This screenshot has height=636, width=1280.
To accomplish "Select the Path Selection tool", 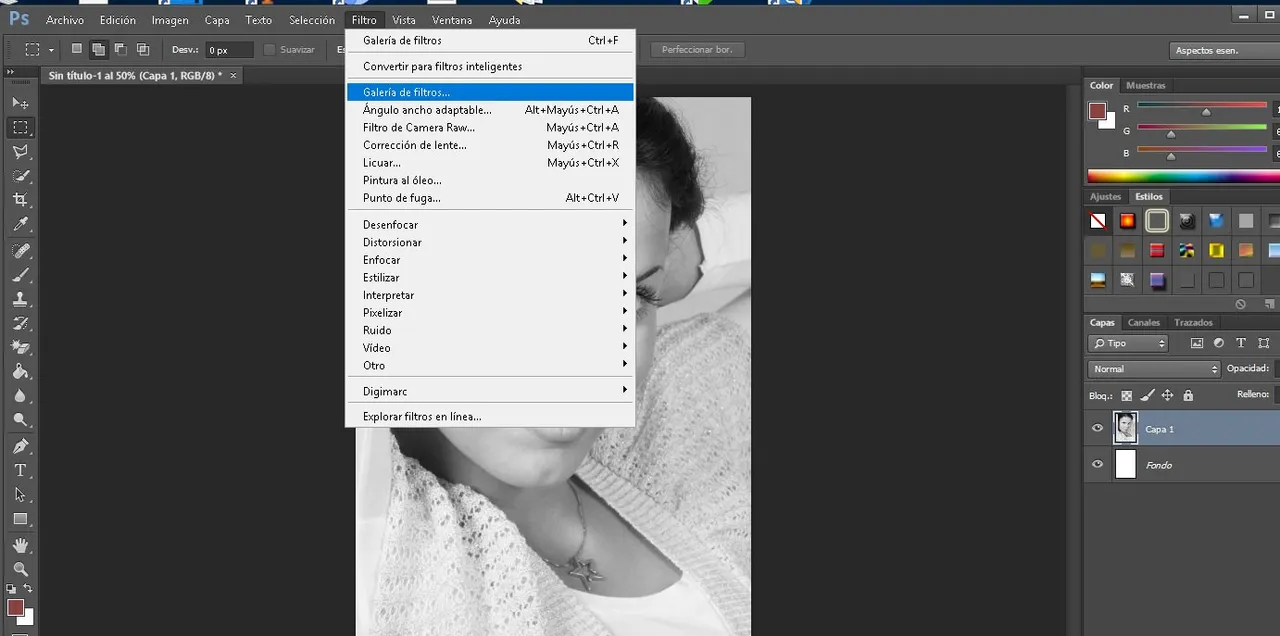I will pos(20,494).
